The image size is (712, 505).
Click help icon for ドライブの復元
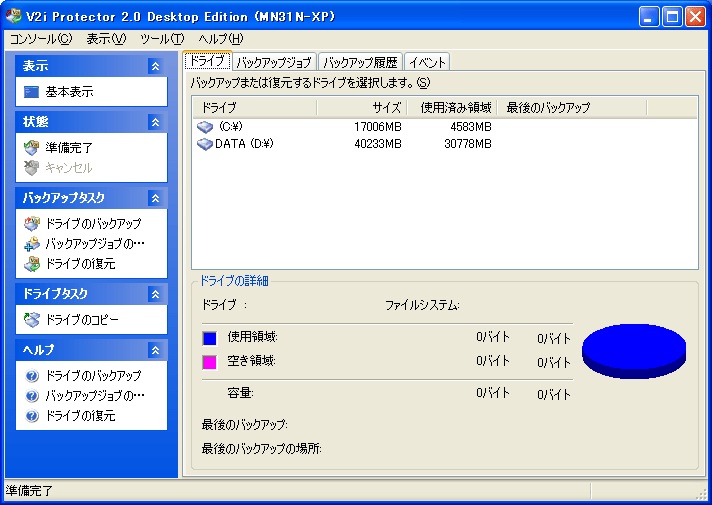32,416
